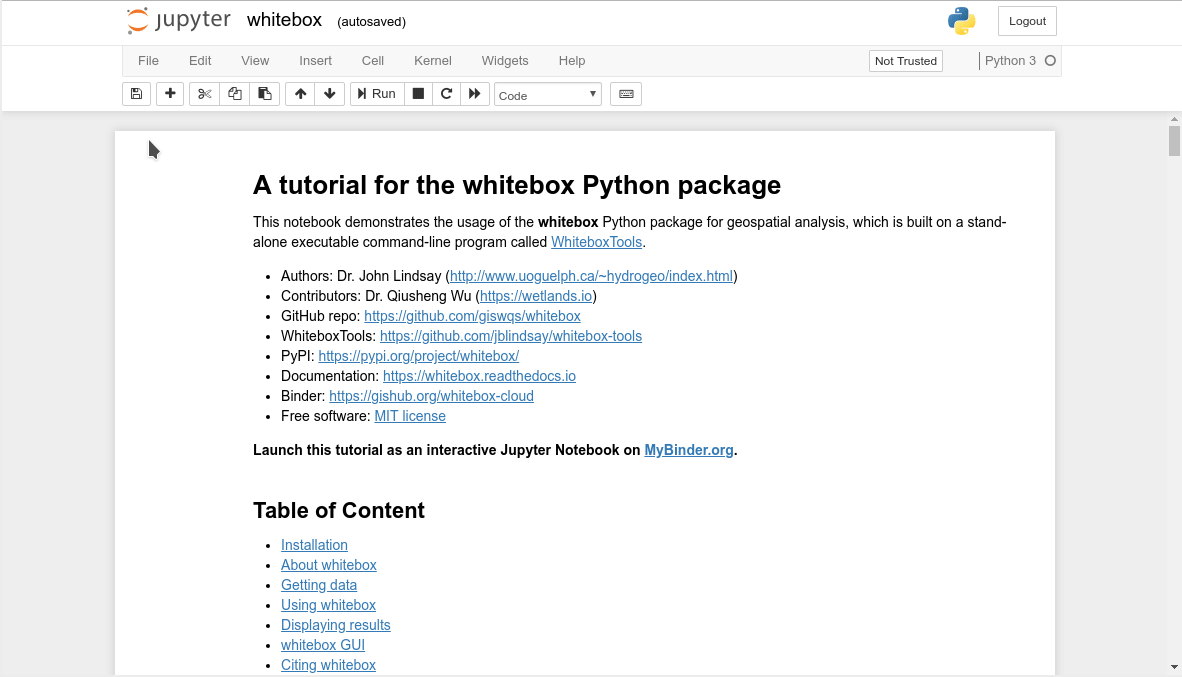Interrupt the kernel with stop icon

tap(419, 94)
